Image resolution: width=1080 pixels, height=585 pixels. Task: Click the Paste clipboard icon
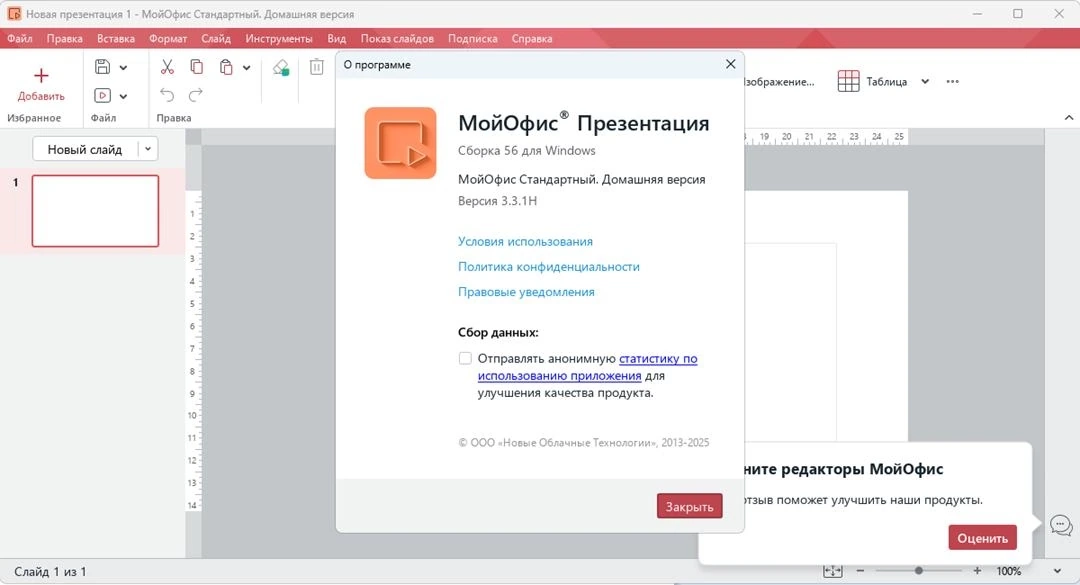click(x=226, y=67)
